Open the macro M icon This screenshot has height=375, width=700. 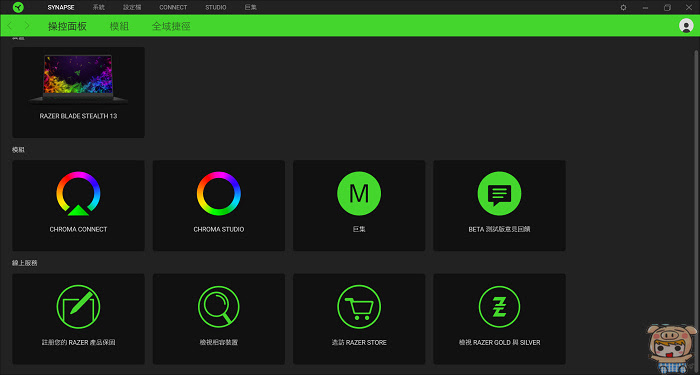pos(359,193)
